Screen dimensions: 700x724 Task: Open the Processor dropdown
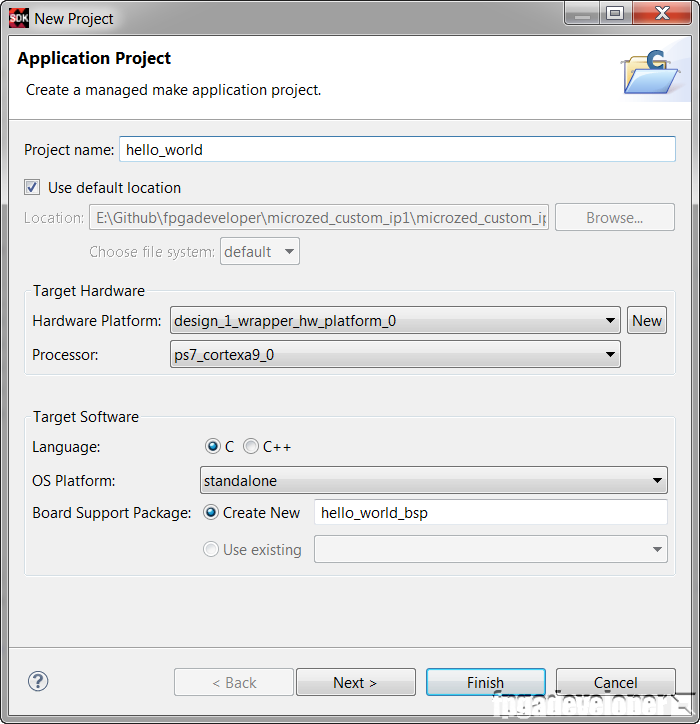click(x=395, y=355)
